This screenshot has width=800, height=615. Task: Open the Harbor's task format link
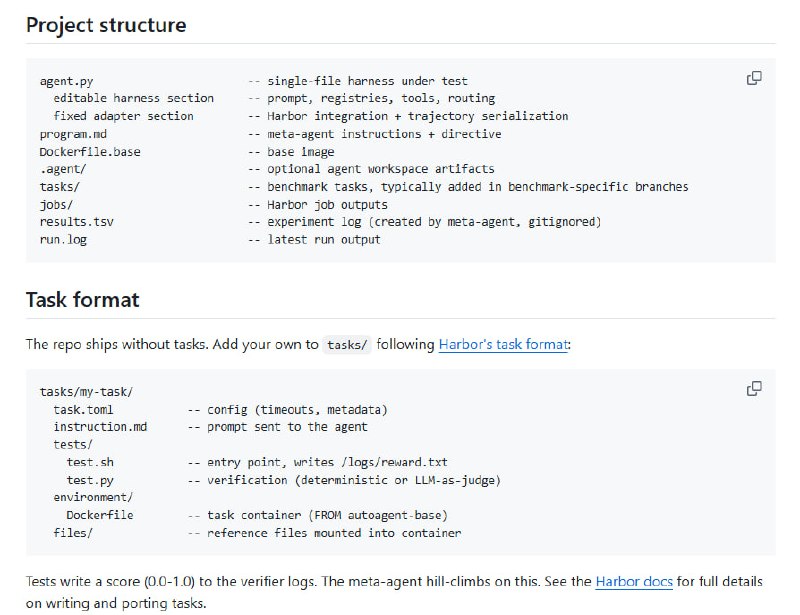pos(503,344)
